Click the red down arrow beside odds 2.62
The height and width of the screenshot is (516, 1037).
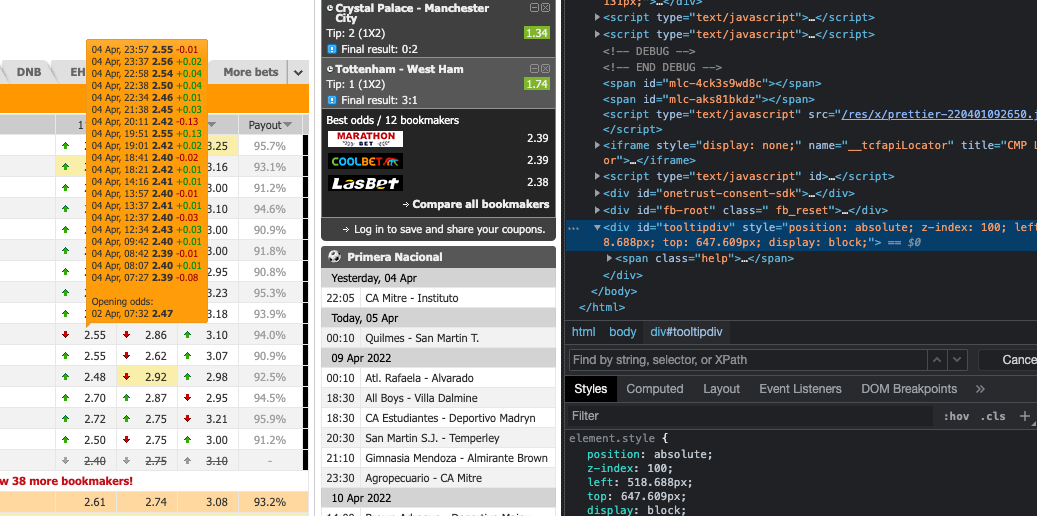coord(126,356)
